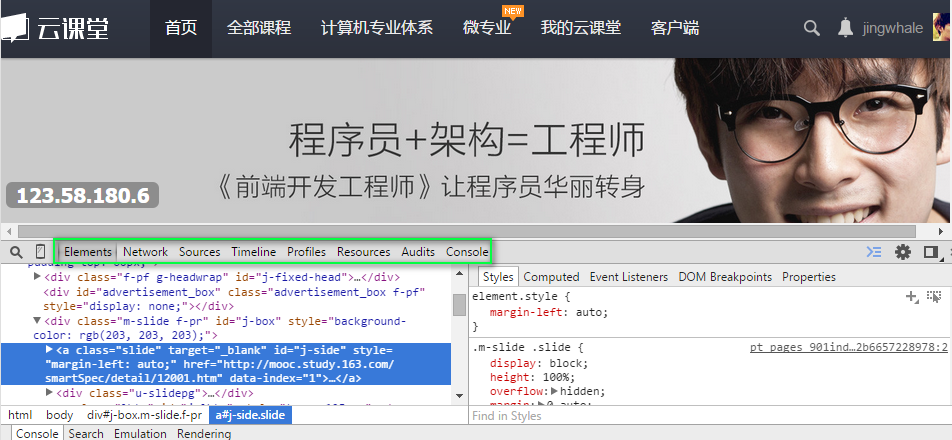Show the DevTools console drawer icon
This screenshot has width=952, height=440.
coord(874,252)
